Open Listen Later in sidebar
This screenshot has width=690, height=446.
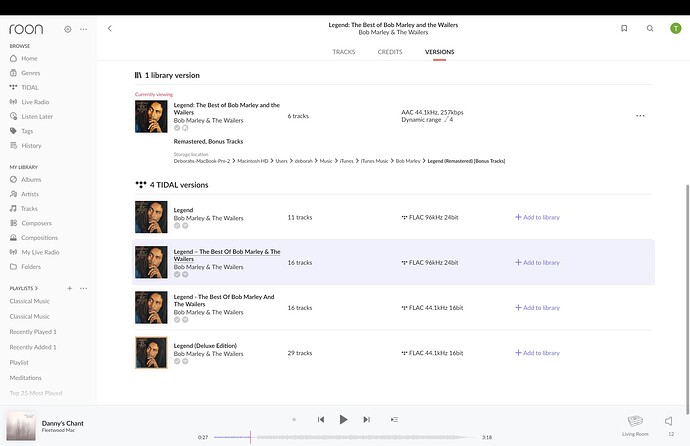point(31,117)
